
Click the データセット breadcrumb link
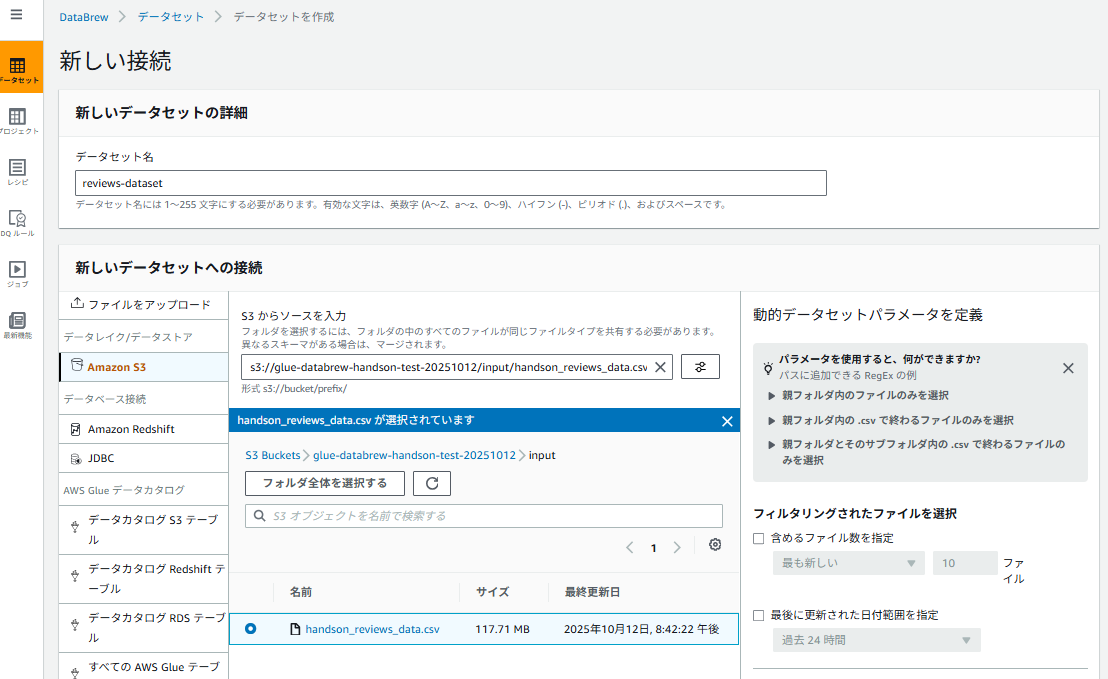[170, 17]
